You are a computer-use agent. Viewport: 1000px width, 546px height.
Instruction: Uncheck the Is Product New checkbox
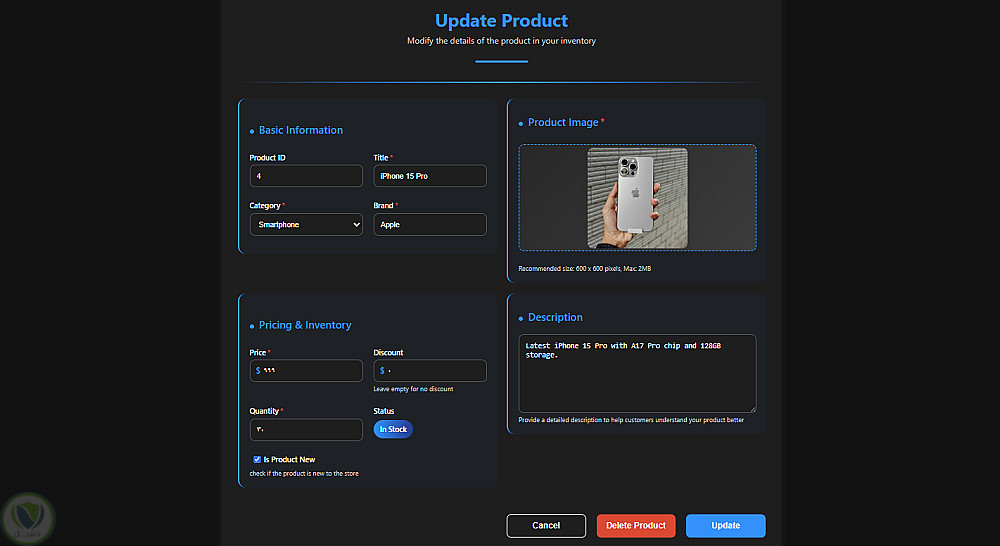coord(257,459)
